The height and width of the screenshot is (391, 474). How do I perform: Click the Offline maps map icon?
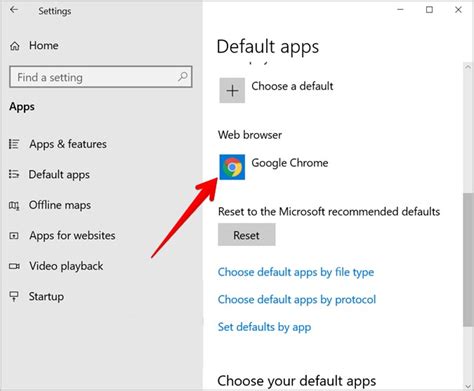(14, 205)
